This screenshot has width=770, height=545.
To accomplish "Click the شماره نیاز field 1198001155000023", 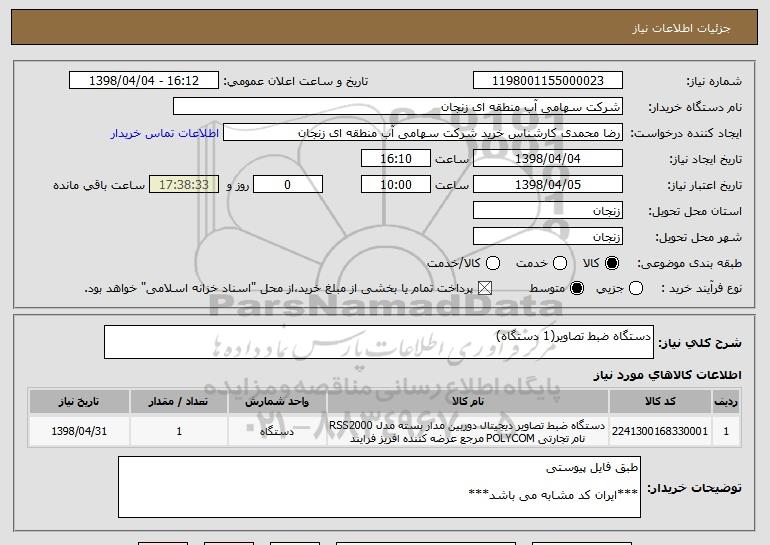I will pos(548,81).
